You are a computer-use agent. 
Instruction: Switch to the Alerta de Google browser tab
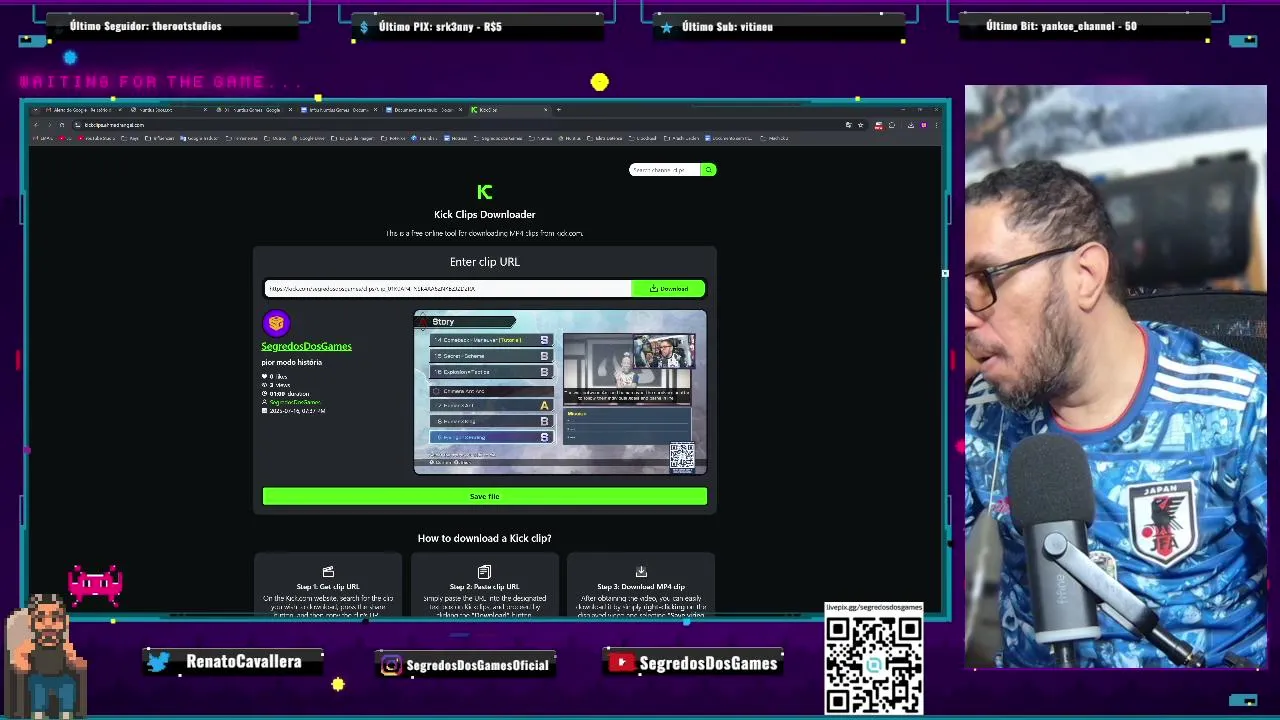(x=82, y=109)
